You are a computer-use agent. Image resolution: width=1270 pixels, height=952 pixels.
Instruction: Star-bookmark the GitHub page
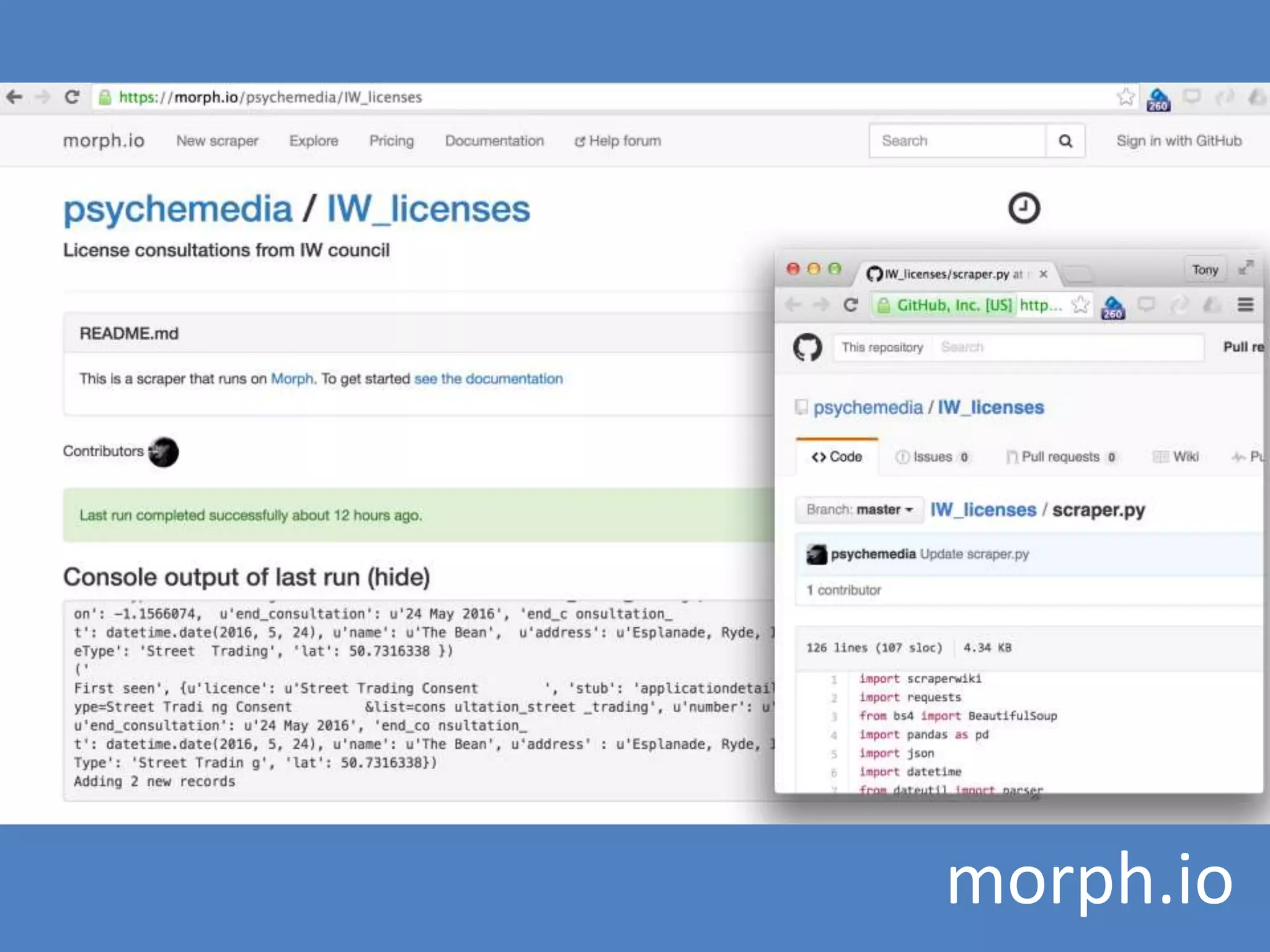coord(1080,304)
